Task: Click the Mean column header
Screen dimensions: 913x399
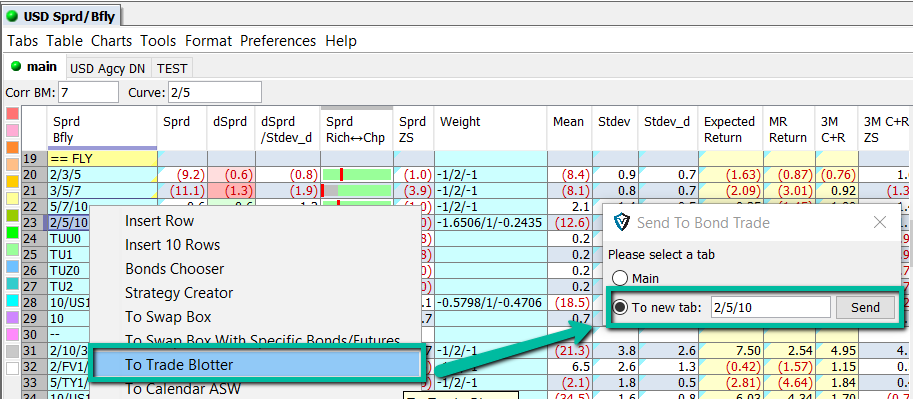Action: pos(569,129)
